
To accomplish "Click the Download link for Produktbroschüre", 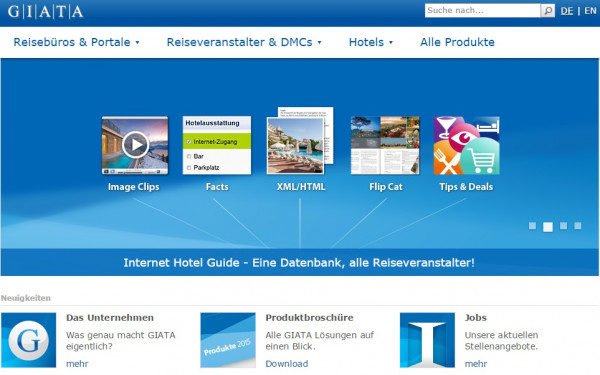I will pyautogui.click(x=287, y=364).
